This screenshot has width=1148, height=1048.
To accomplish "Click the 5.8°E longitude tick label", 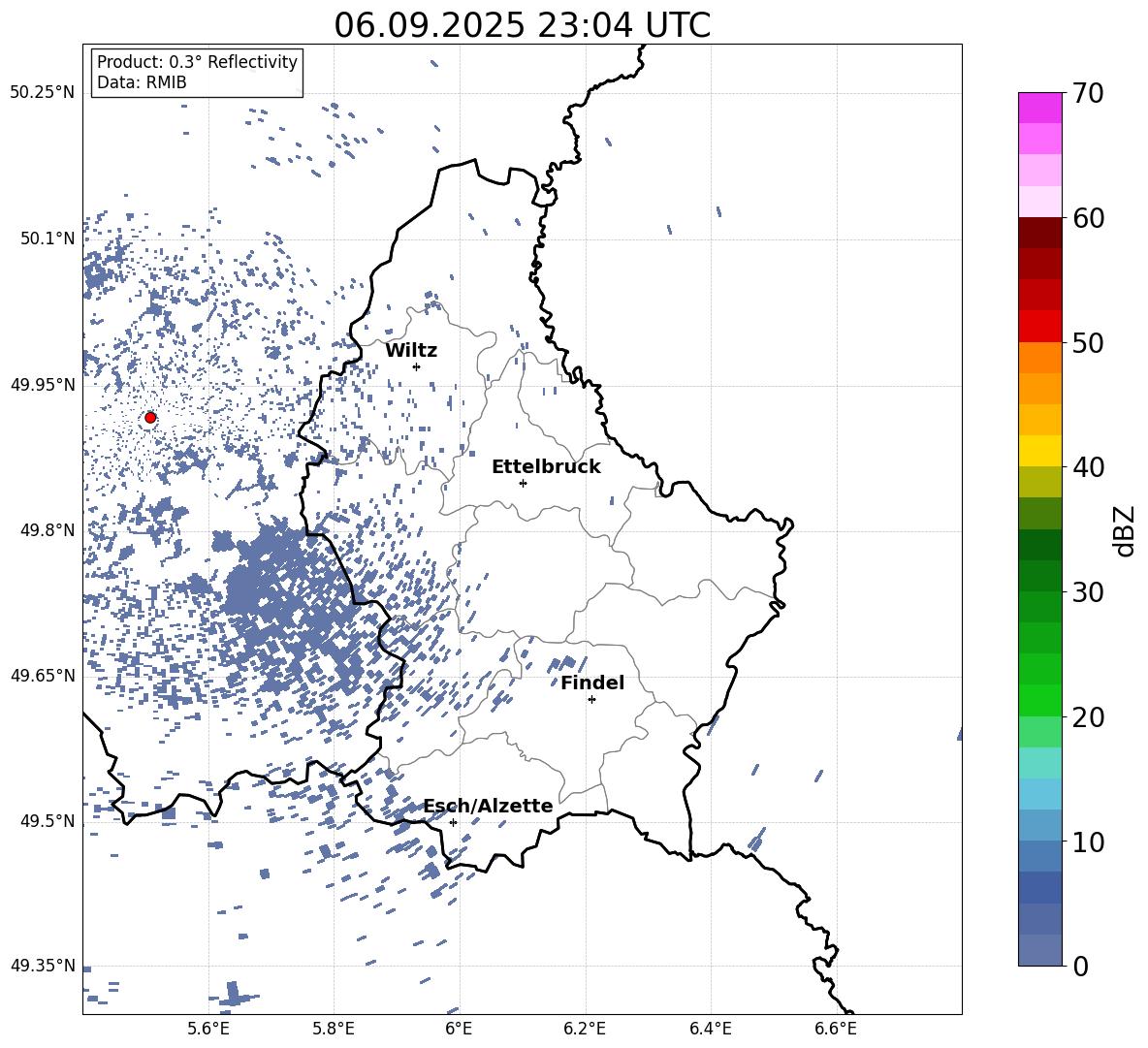I will 334,1029.
